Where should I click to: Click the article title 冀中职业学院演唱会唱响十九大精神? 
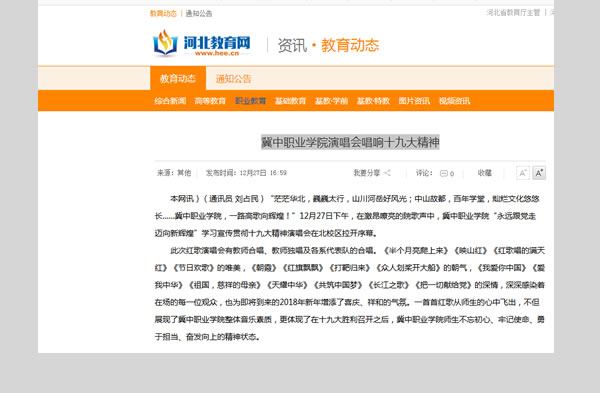click(x=350, y=142)
